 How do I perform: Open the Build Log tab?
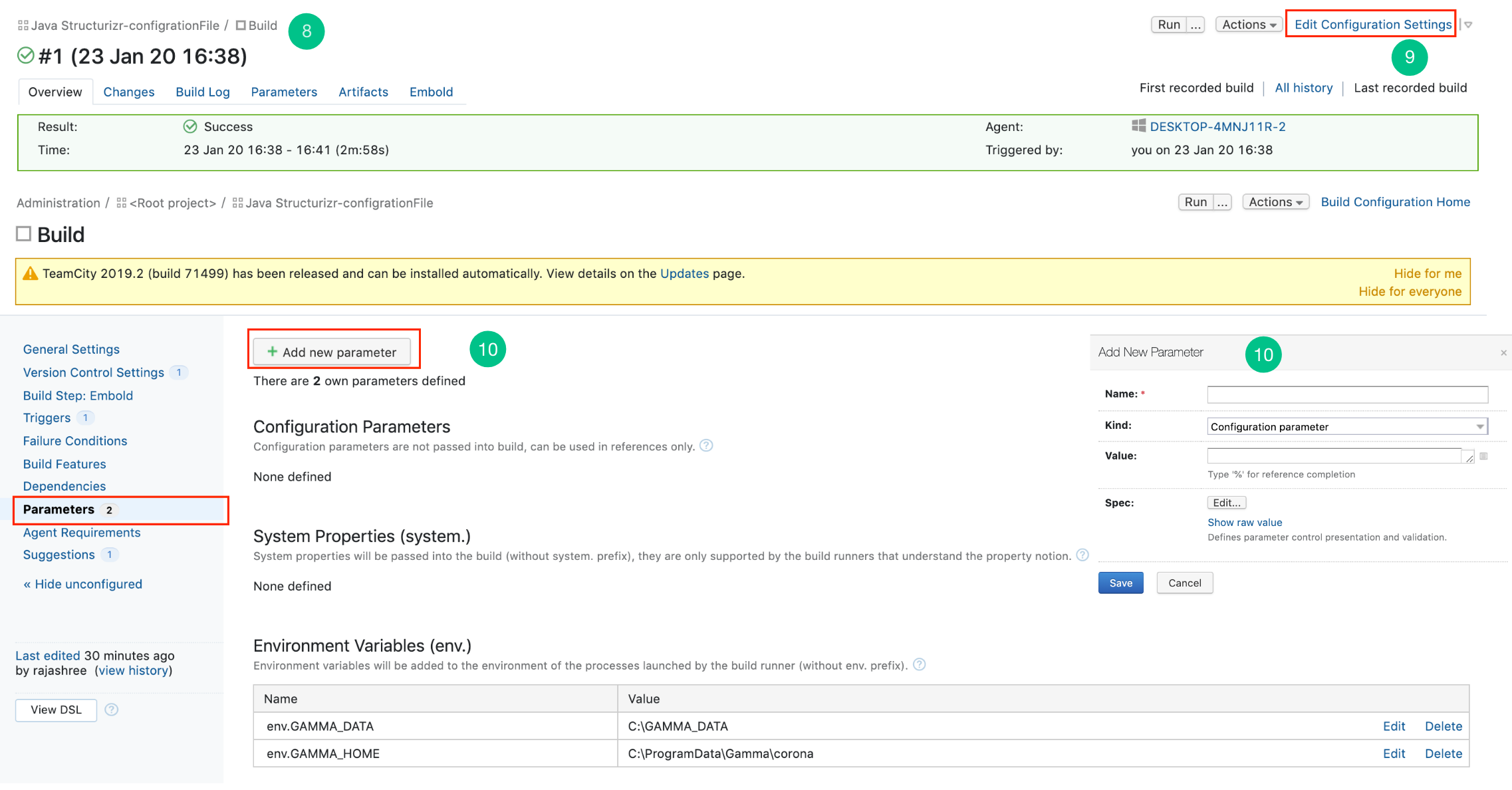point(203,92)
